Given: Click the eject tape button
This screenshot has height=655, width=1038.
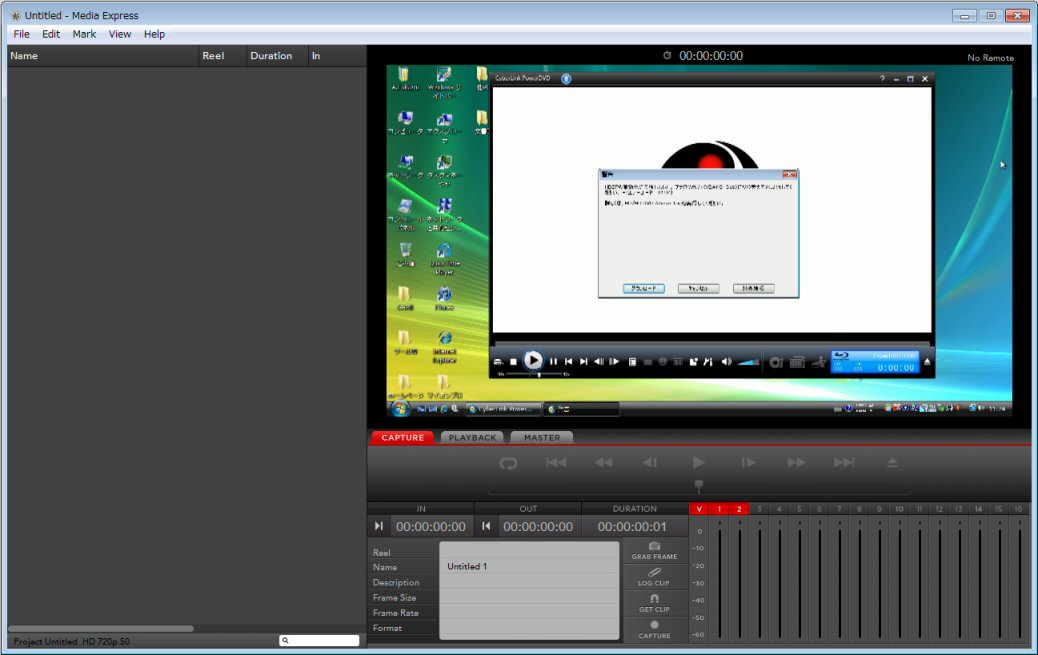Looking at the screenshot, I should coord(892,462).
